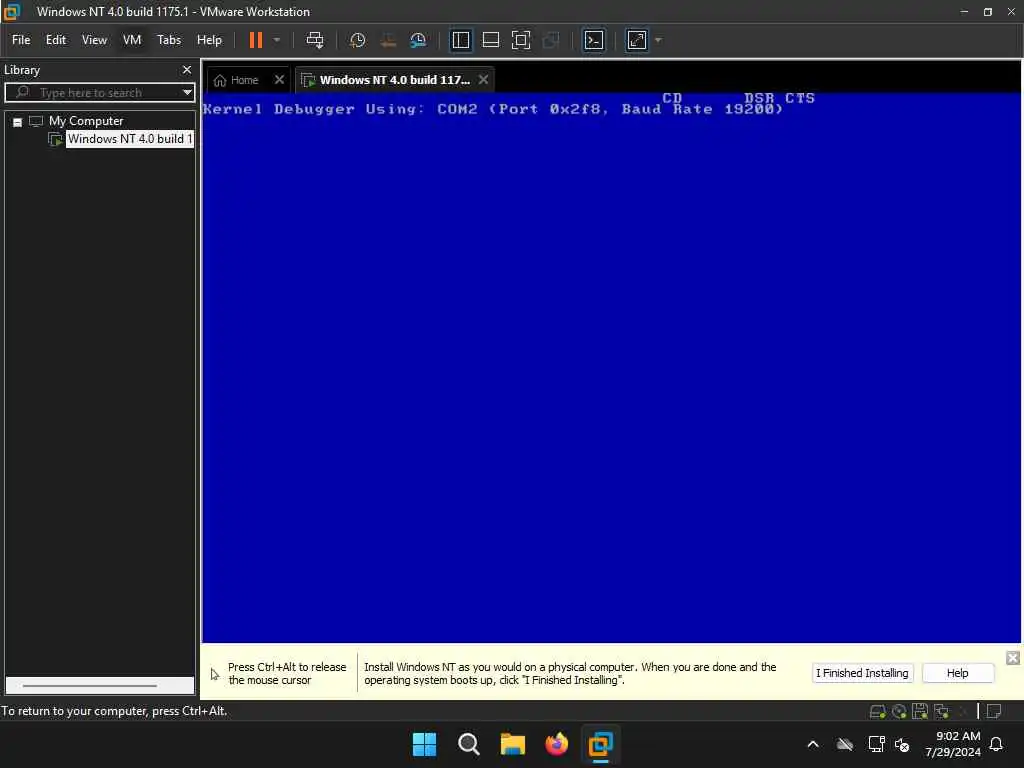1024x768 pixels.
Task: Click the hard disk status icon
Action: [x=878, y=711]
